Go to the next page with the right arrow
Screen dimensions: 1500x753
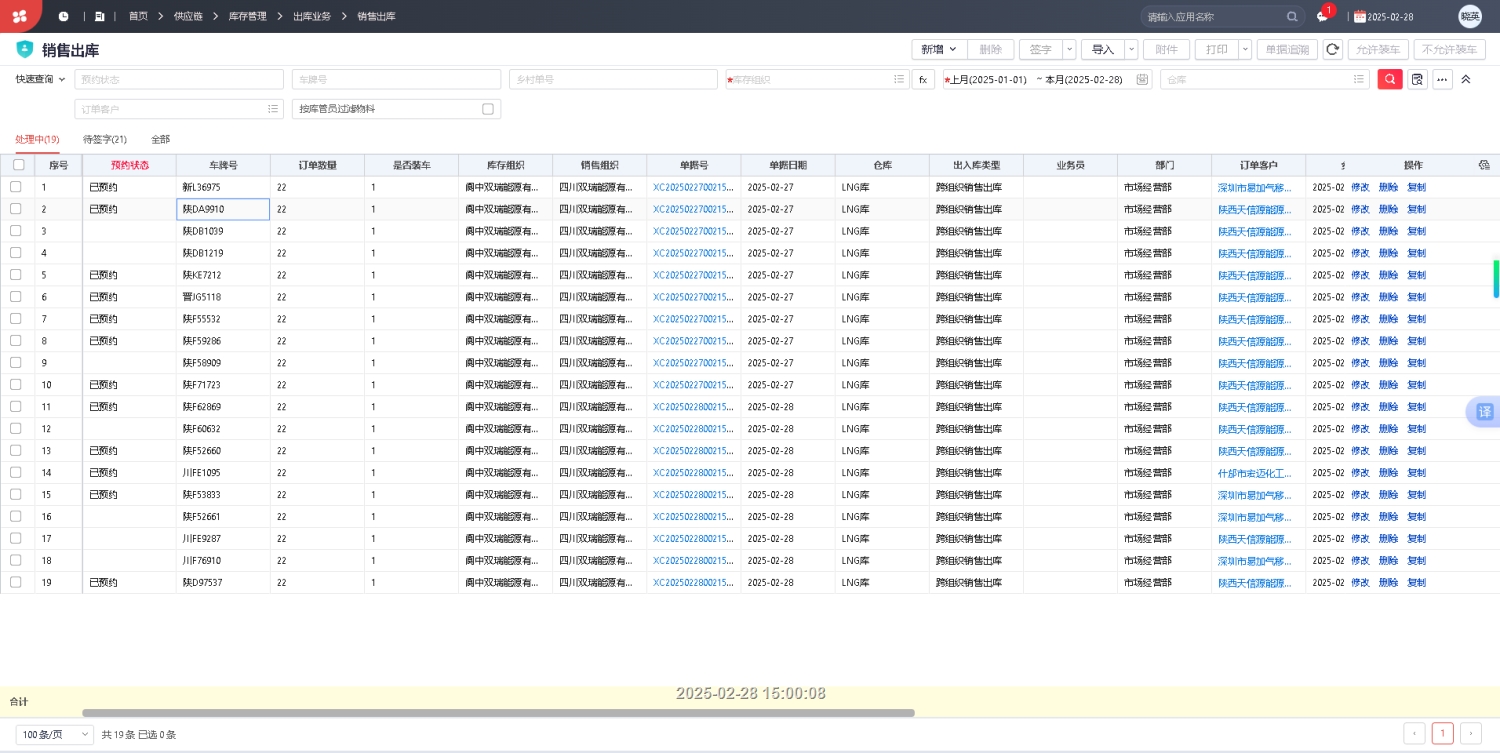click(x=1471, y=734)
